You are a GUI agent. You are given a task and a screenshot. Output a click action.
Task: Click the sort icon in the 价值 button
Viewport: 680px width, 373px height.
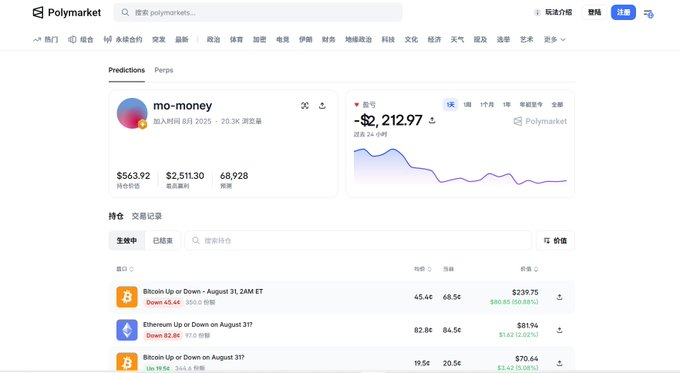click(547, 240)
